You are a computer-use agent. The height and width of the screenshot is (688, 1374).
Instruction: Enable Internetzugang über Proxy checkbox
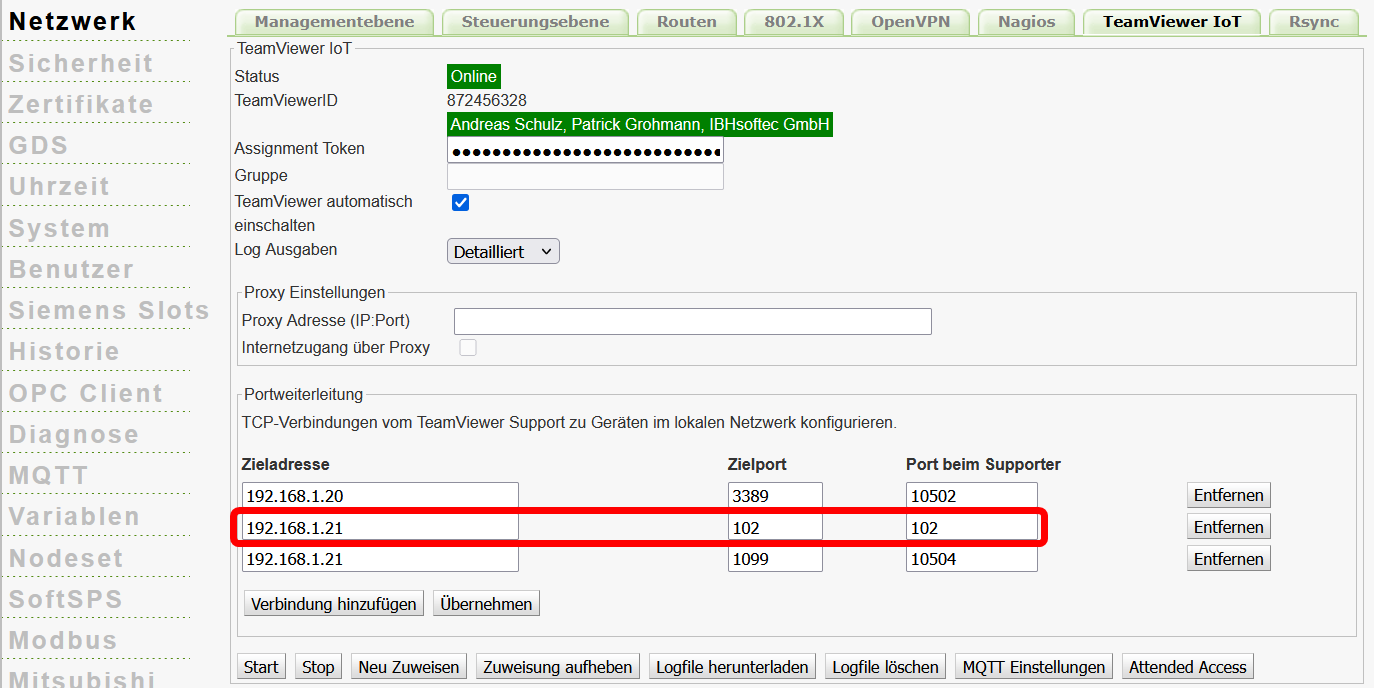pyautogui.click(x=468, y=348)
